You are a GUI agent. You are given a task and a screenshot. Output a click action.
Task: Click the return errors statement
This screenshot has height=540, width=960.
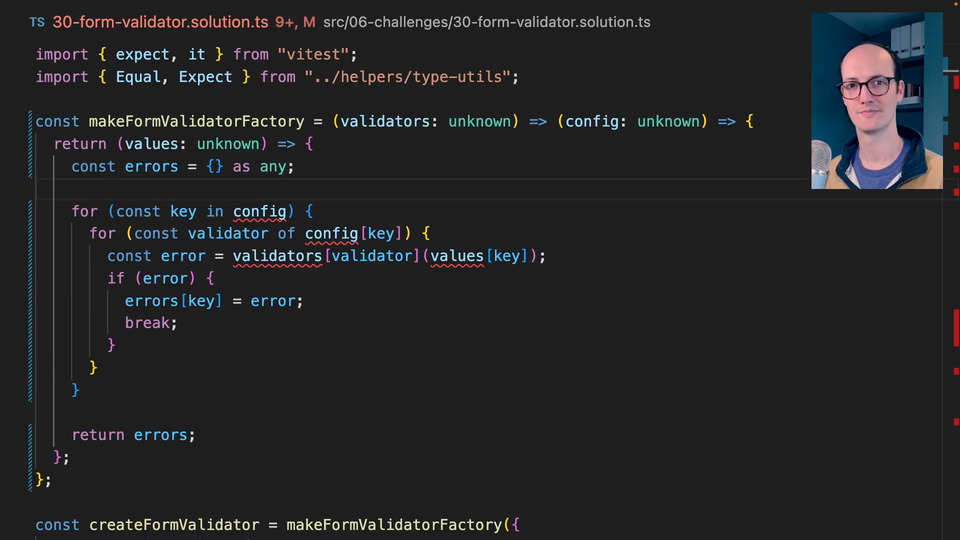point(133,435)
